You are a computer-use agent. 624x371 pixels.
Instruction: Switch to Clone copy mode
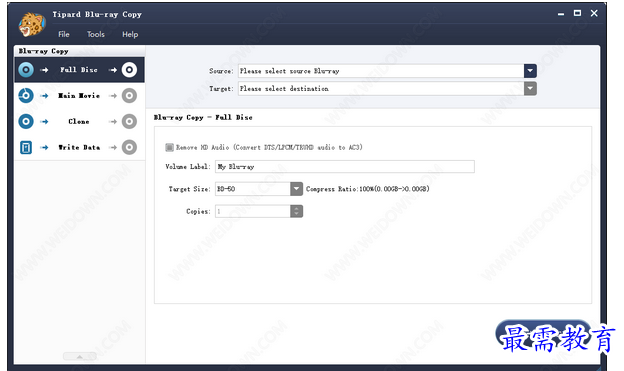[x=79, y=121]
